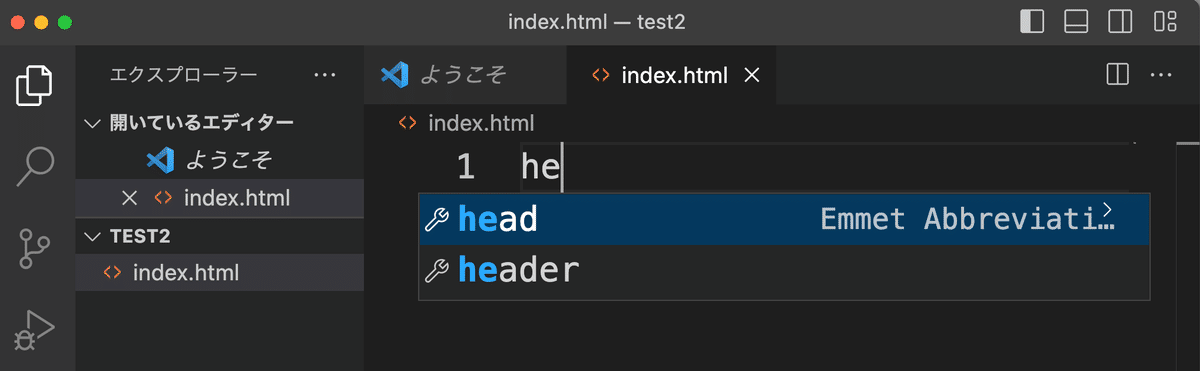
Task: Collapse the 開いているエディター section
Action: click(93, 123)
